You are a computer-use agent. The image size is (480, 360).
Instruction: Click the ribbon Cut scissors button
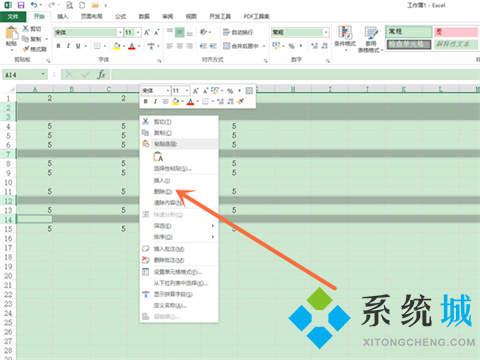coord(31,29)
